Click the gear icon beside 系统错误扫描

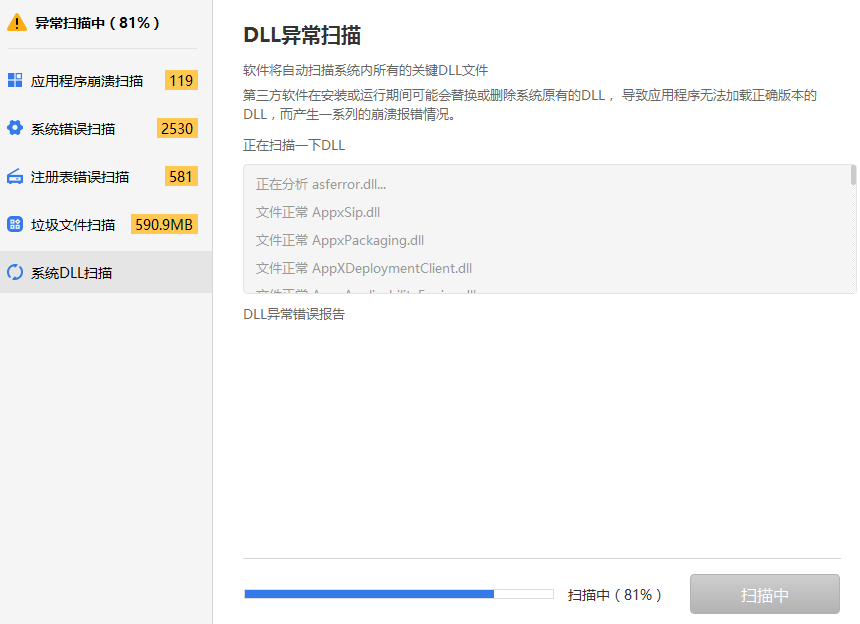click(14, 127)
